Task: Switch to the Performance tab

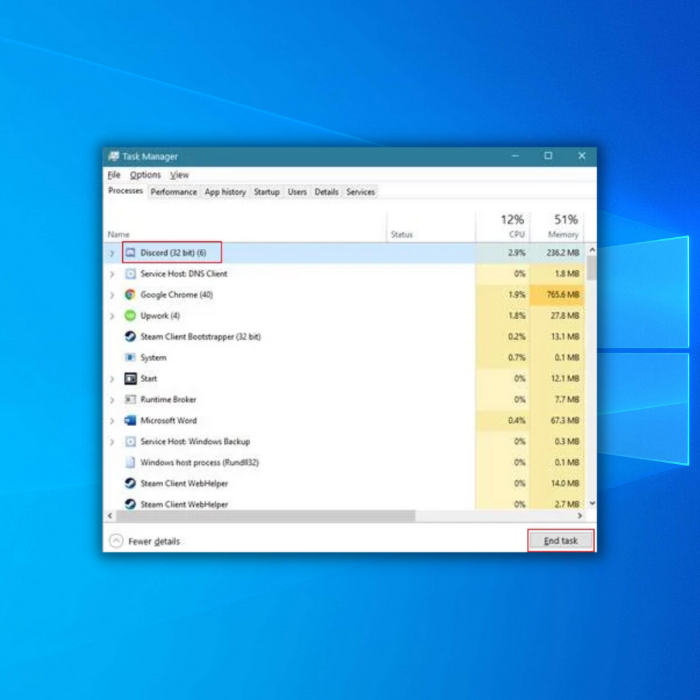Action: [174, 192]
